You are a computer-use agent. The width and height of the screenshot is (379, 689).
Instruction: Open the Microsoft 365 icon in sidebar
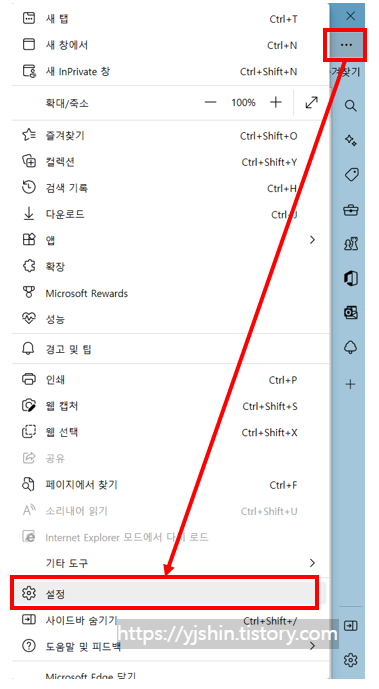350,279
